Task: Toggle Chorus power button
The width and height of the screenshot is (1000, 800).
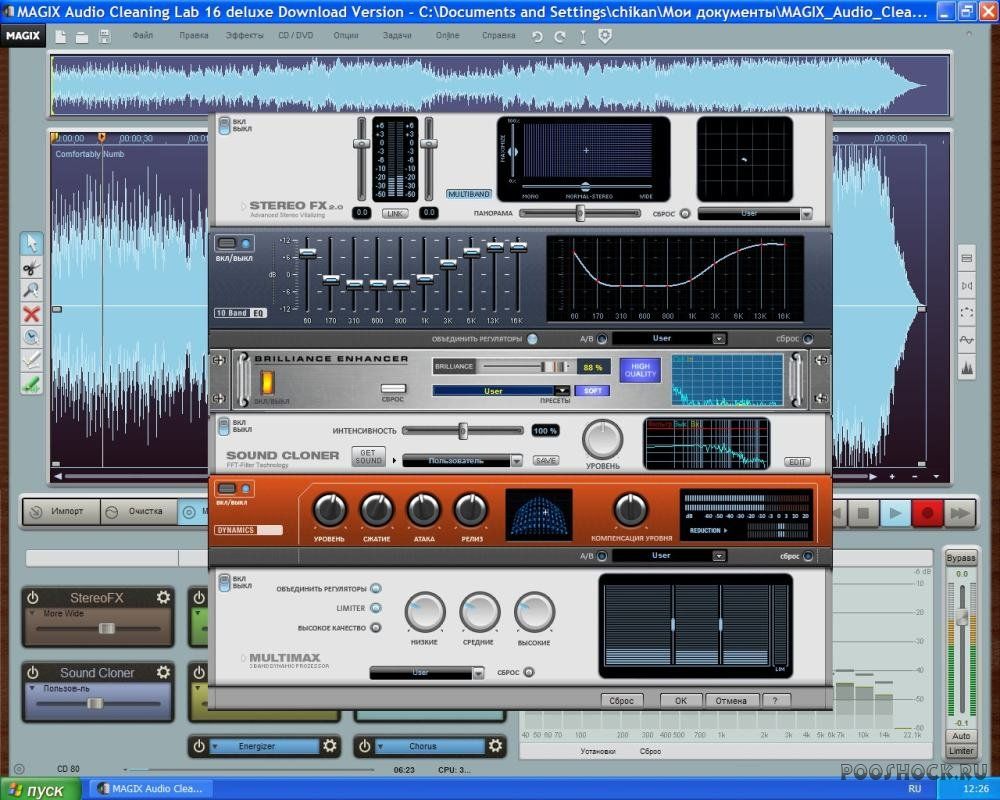Action: [x=364, y=746]
